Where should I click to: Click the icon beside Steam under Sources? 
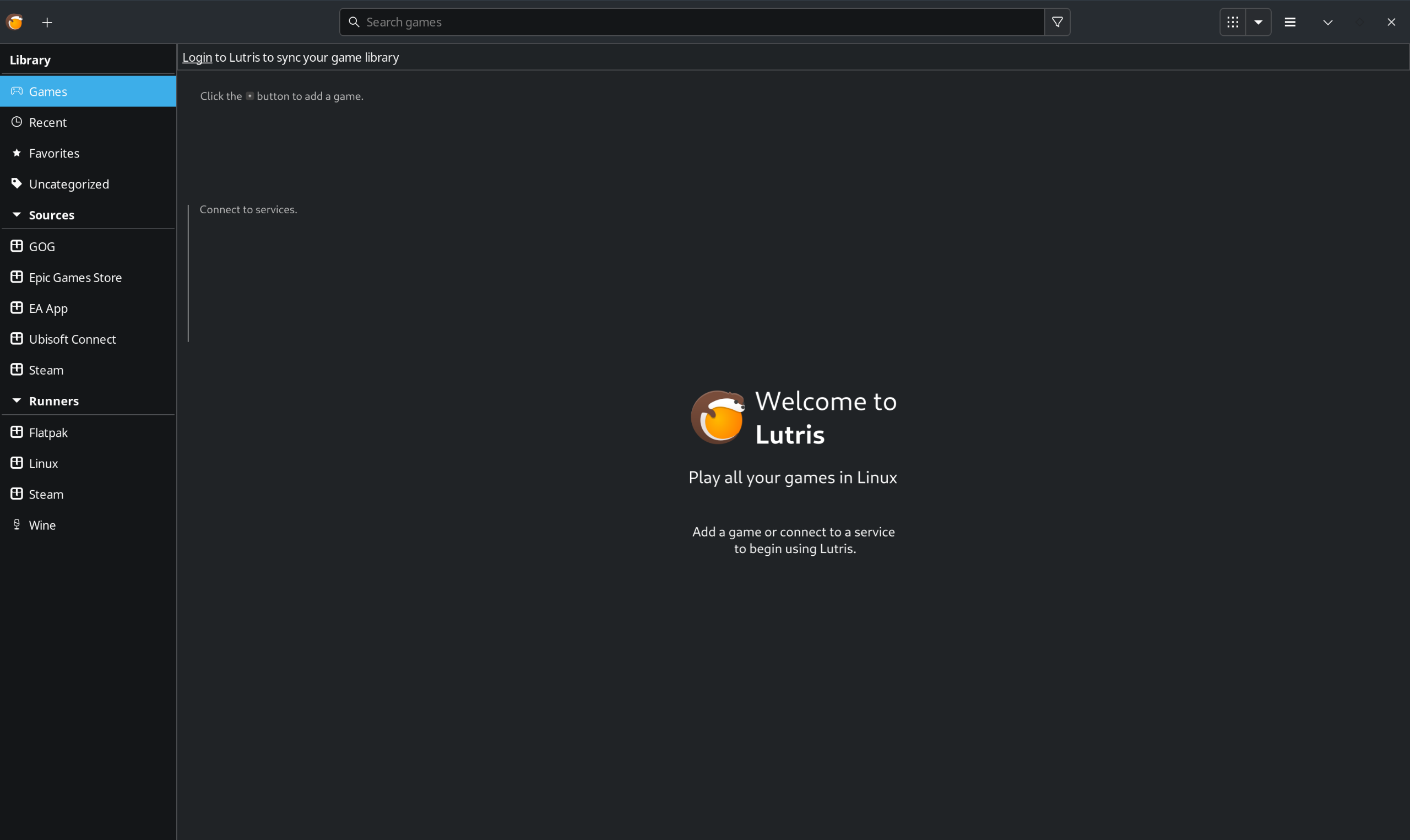17,369
